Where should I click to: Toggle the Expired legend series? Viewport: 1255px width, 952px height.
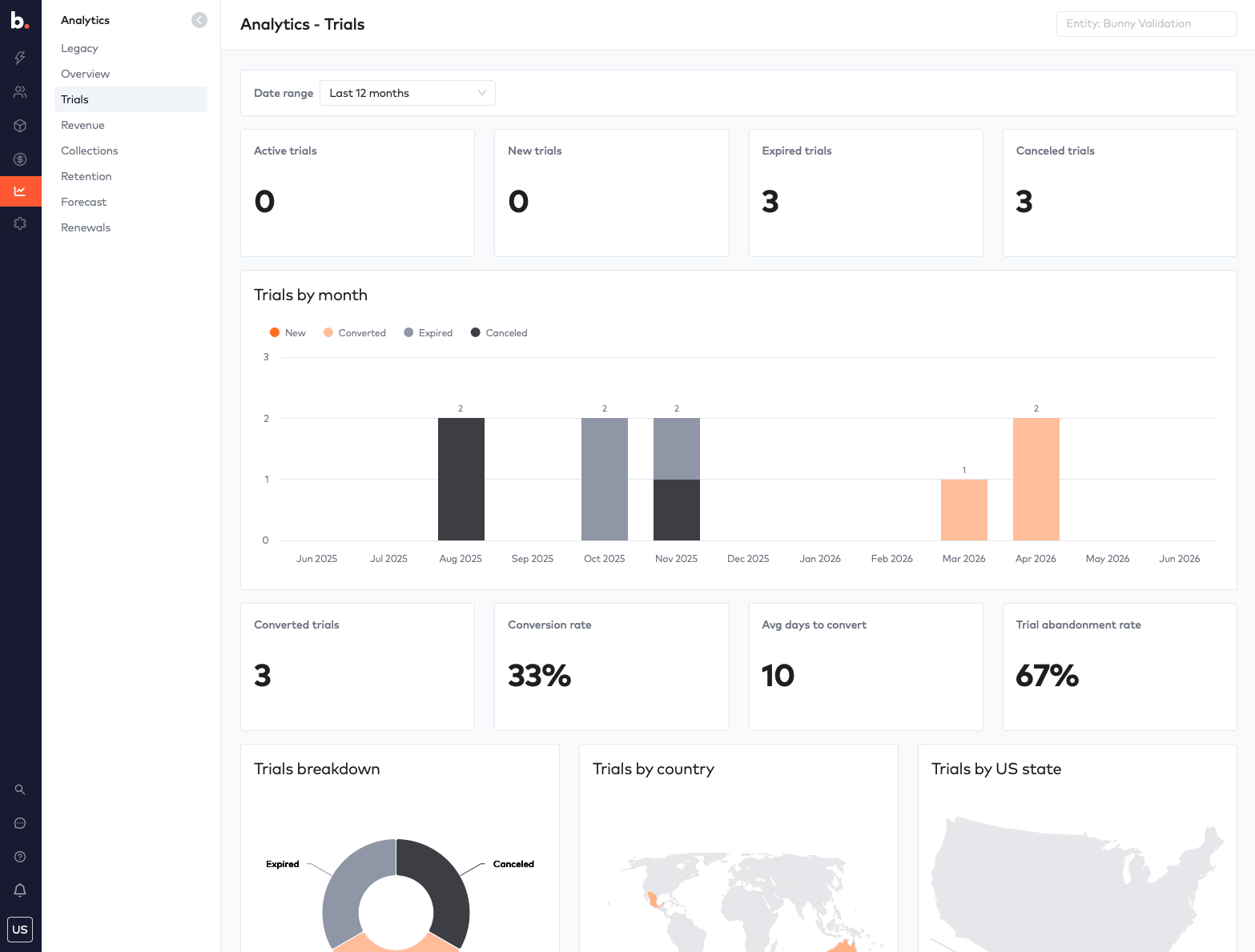(x=428, y=333)
